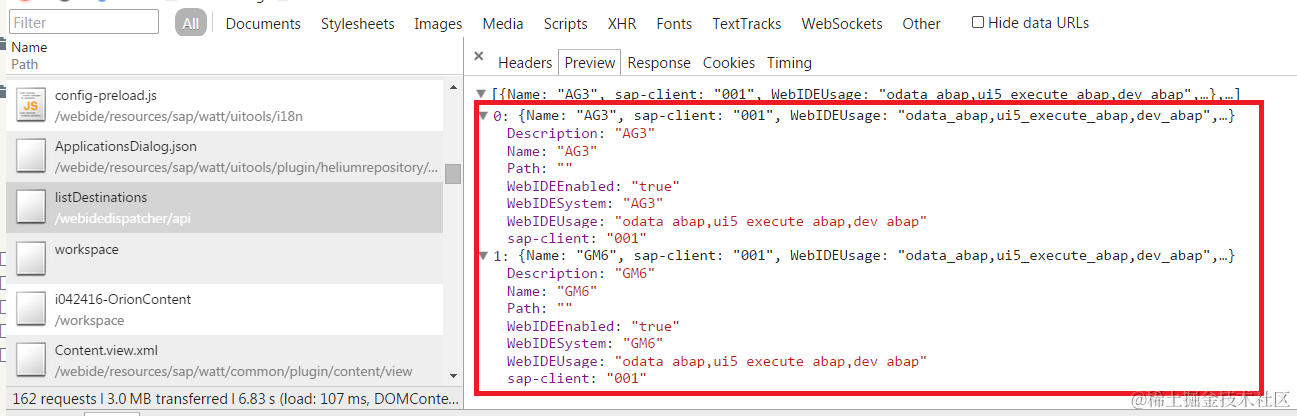The image size is (1297, 416).
Task: Click the JS file icon of config-preload.js
Action: (32, 106)
